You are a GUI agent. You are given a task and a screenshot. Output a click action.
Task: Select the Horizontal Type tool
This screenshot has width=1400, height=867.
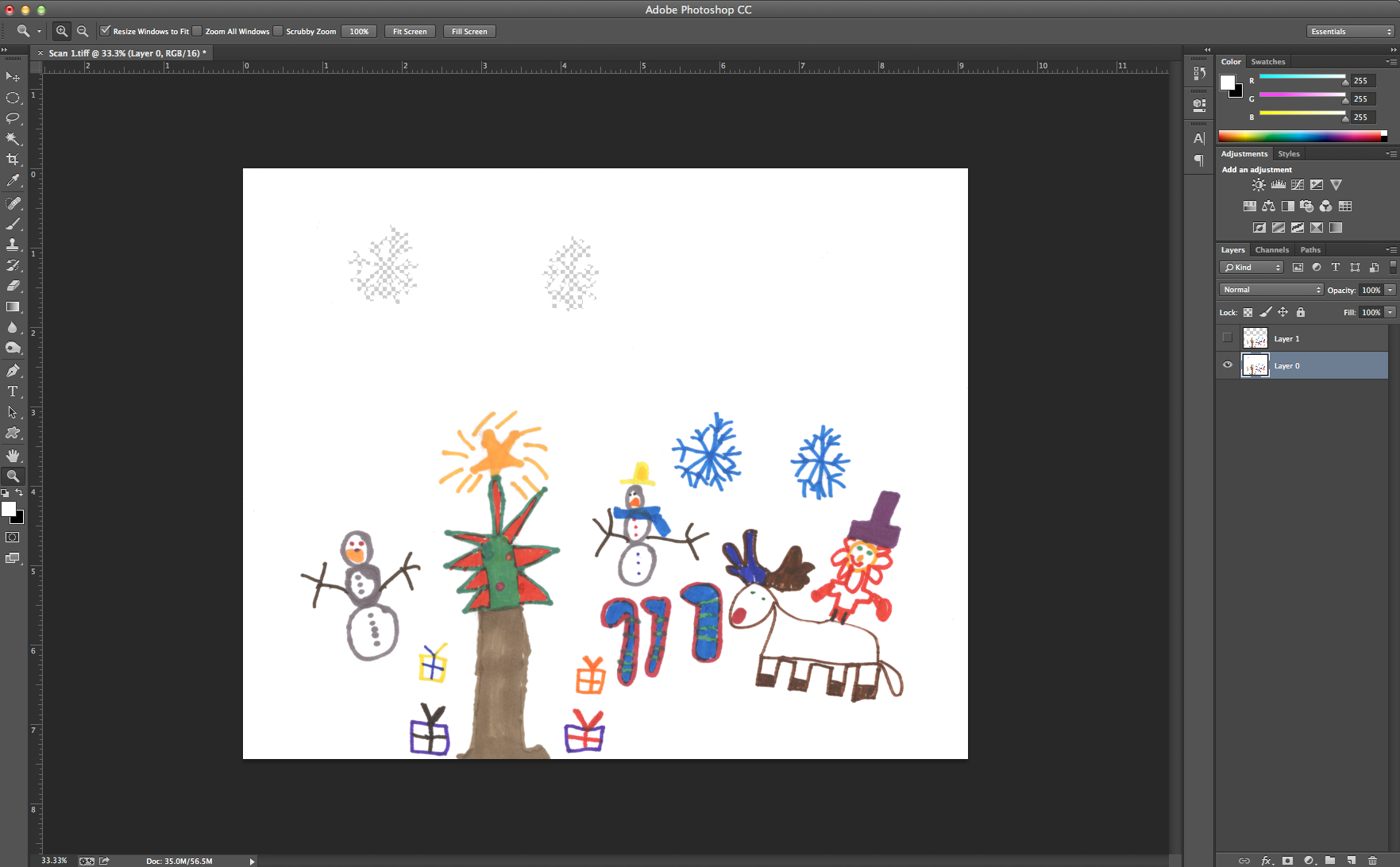coord(13,391)
